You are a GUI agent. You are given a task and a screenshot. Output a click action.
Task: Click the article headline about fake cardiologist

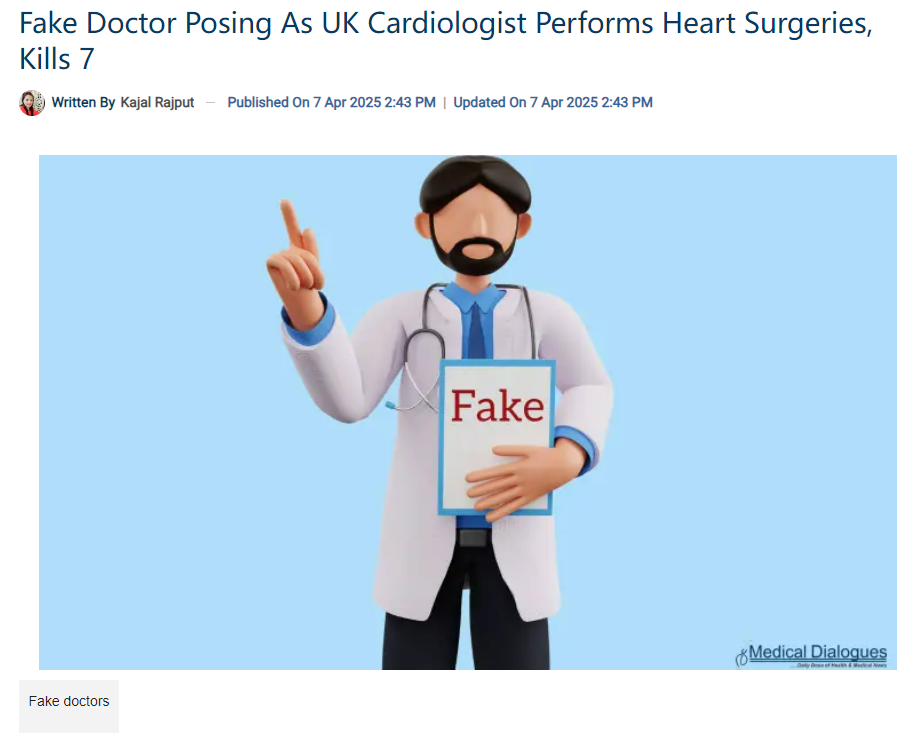[x=446, y=41]
